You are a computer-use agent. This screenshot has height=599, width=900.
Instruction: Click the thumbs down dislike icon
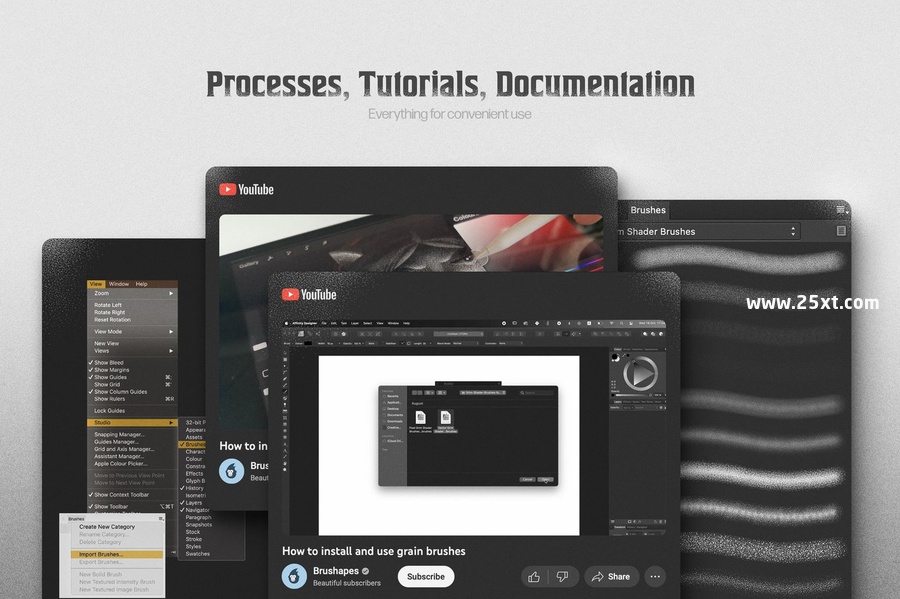(x=562, y=577)
